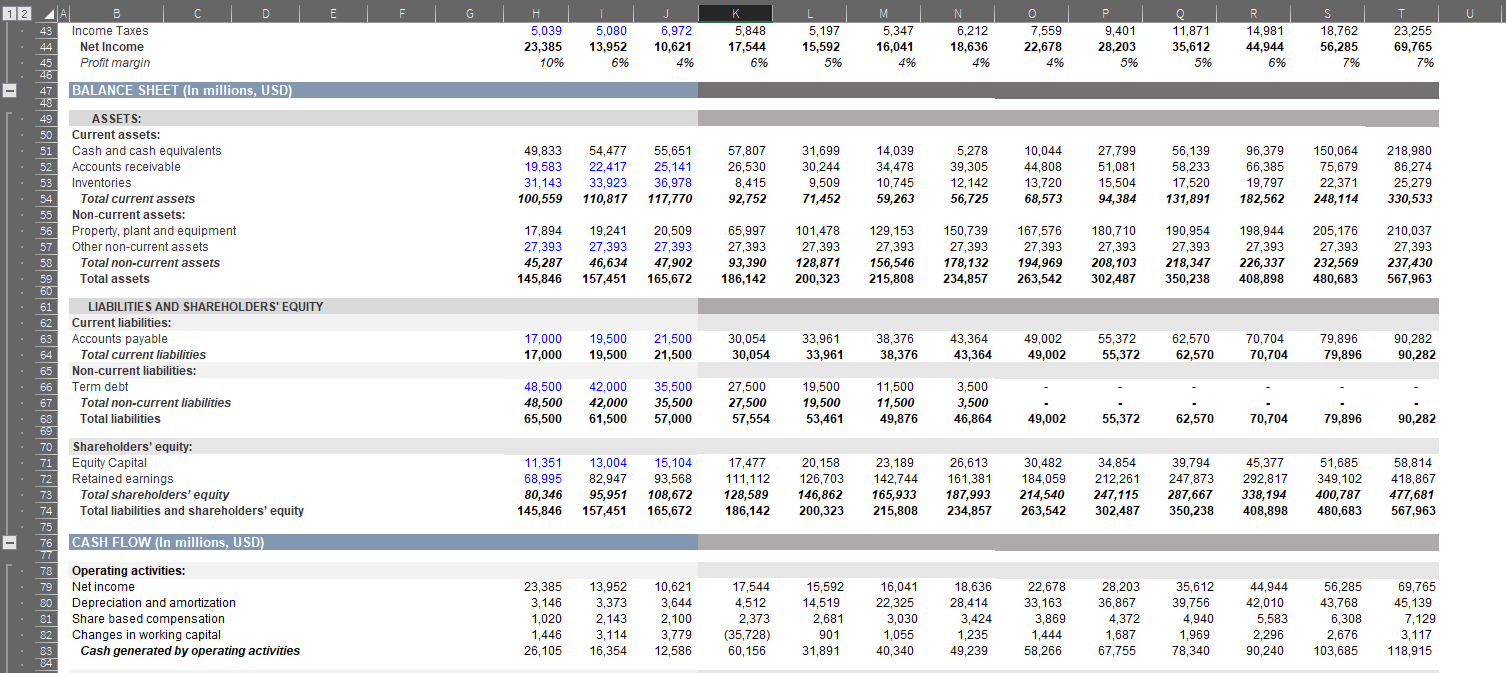Select the ASSETS: heading cell
This screenshot has width=1506, height=673.
point(117,119)
